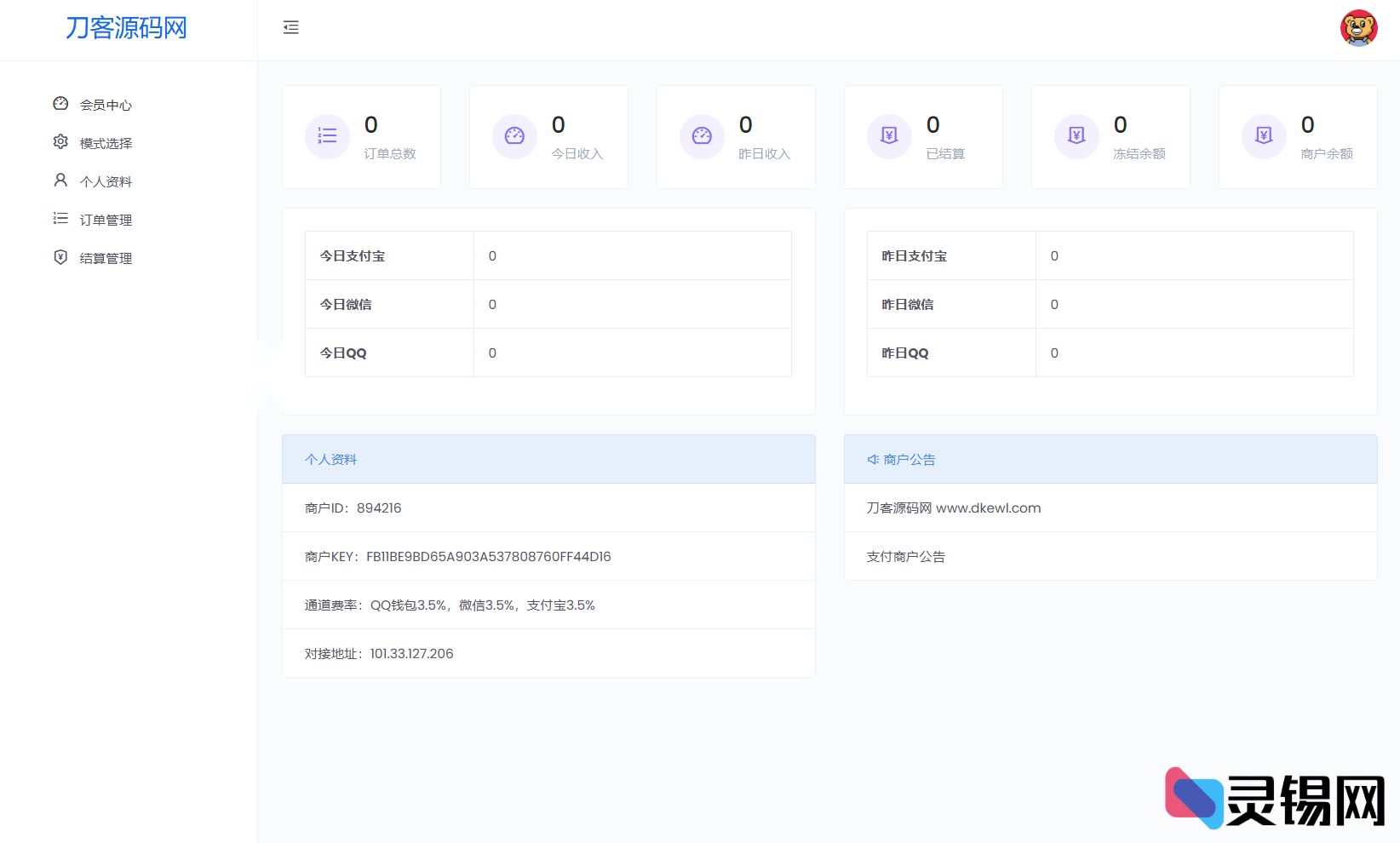Click the 刀客源码网 logo
1400x843 pixels.
128,29
